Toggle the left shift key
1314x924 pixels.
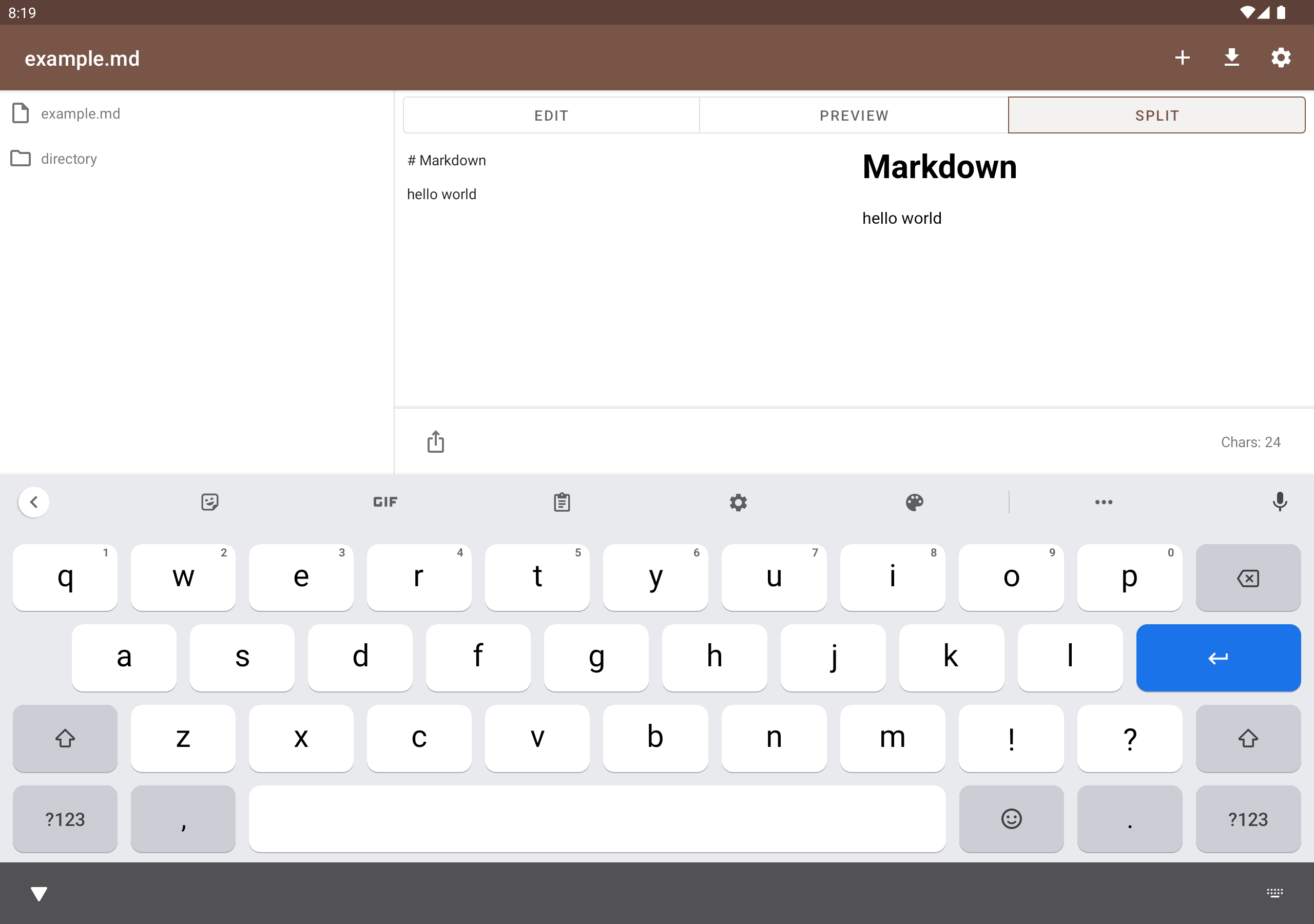coord(65,738)
